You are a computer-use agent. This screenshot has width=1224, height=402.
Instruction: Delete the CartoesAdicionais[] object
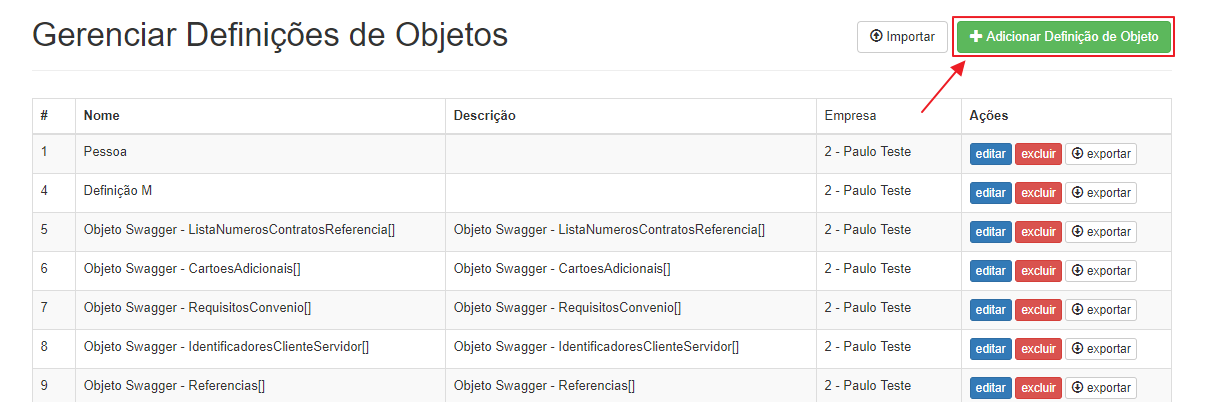click(1038, 271)
